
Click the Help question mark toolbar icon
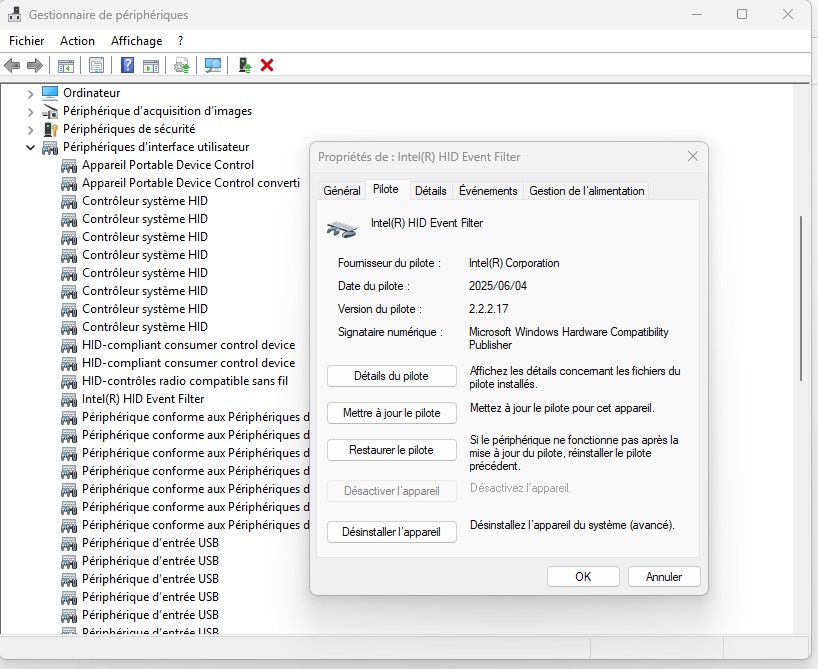click(x=127, y=65)
